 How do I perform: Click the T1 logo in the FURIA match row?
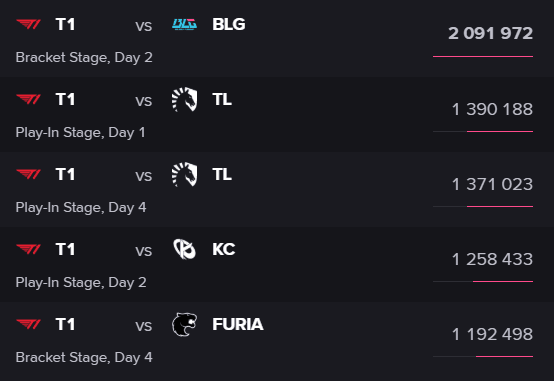point(29,324)
